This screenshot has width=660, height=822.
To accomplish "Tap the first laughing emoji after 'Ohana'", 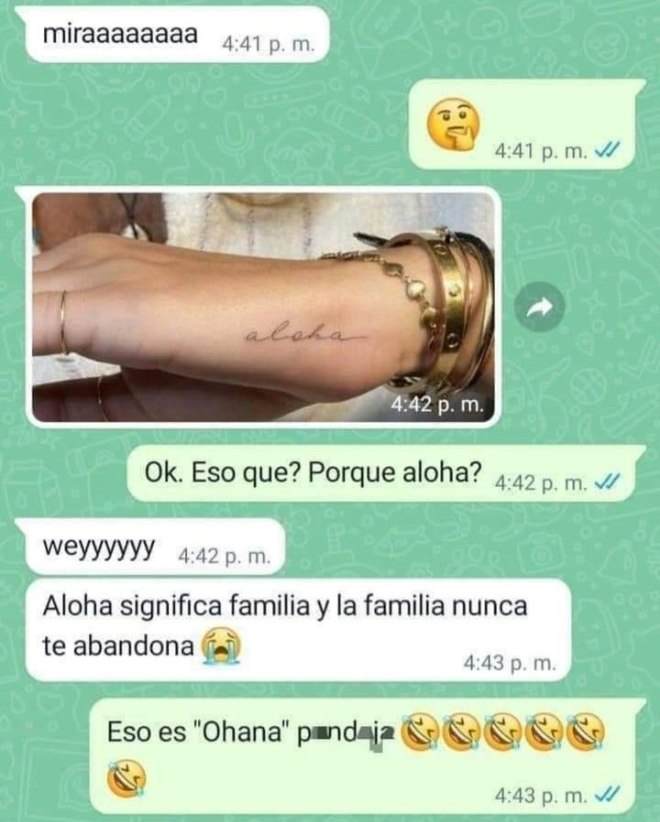I will click(x=421, y=732).
